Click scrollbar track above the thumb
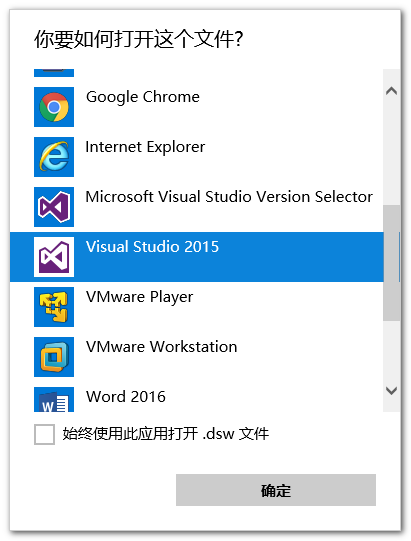Screen dimensions: 411x541 point(392,153)
